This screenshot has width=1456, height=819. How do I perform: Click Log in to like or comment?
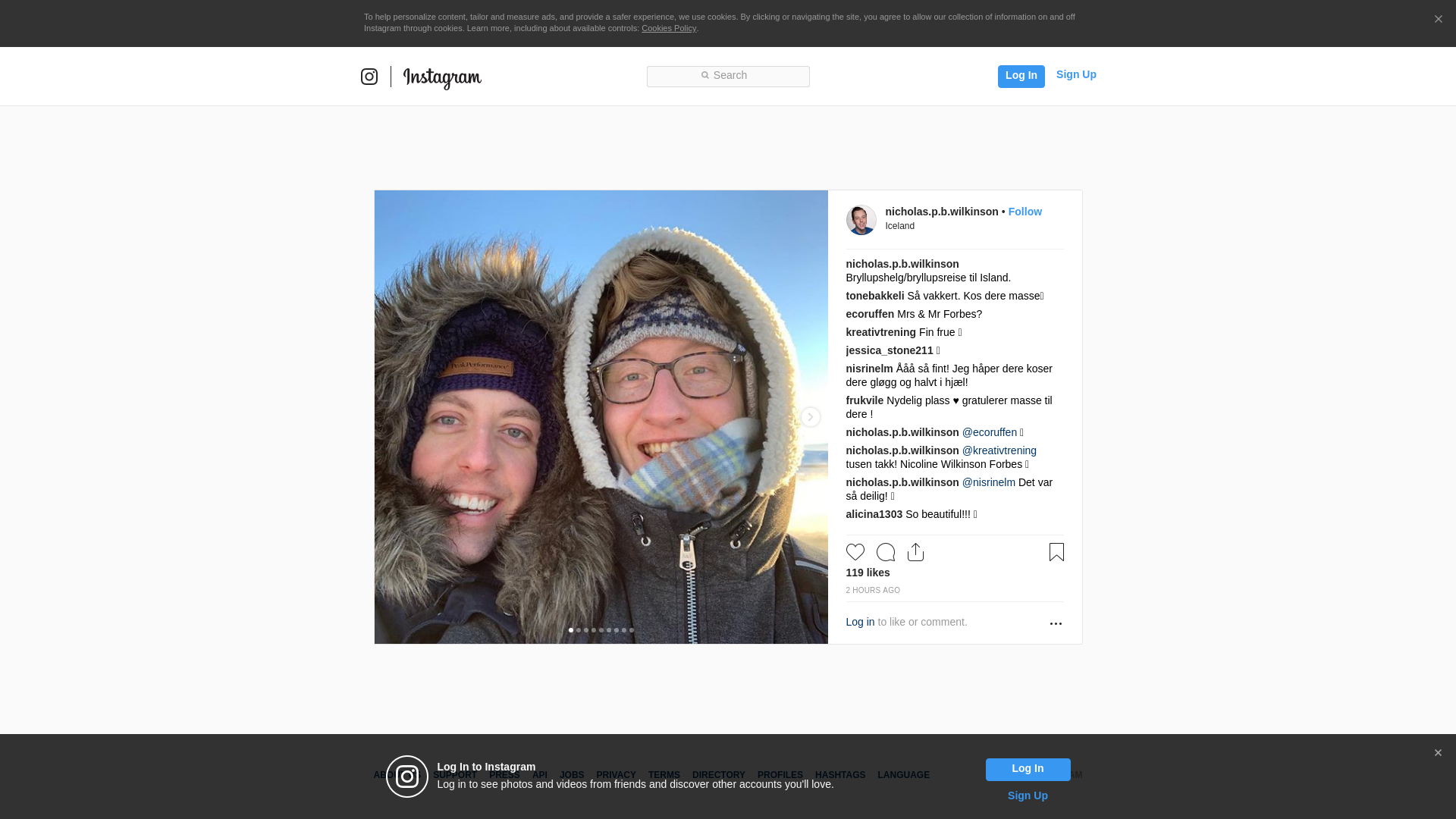860,622
